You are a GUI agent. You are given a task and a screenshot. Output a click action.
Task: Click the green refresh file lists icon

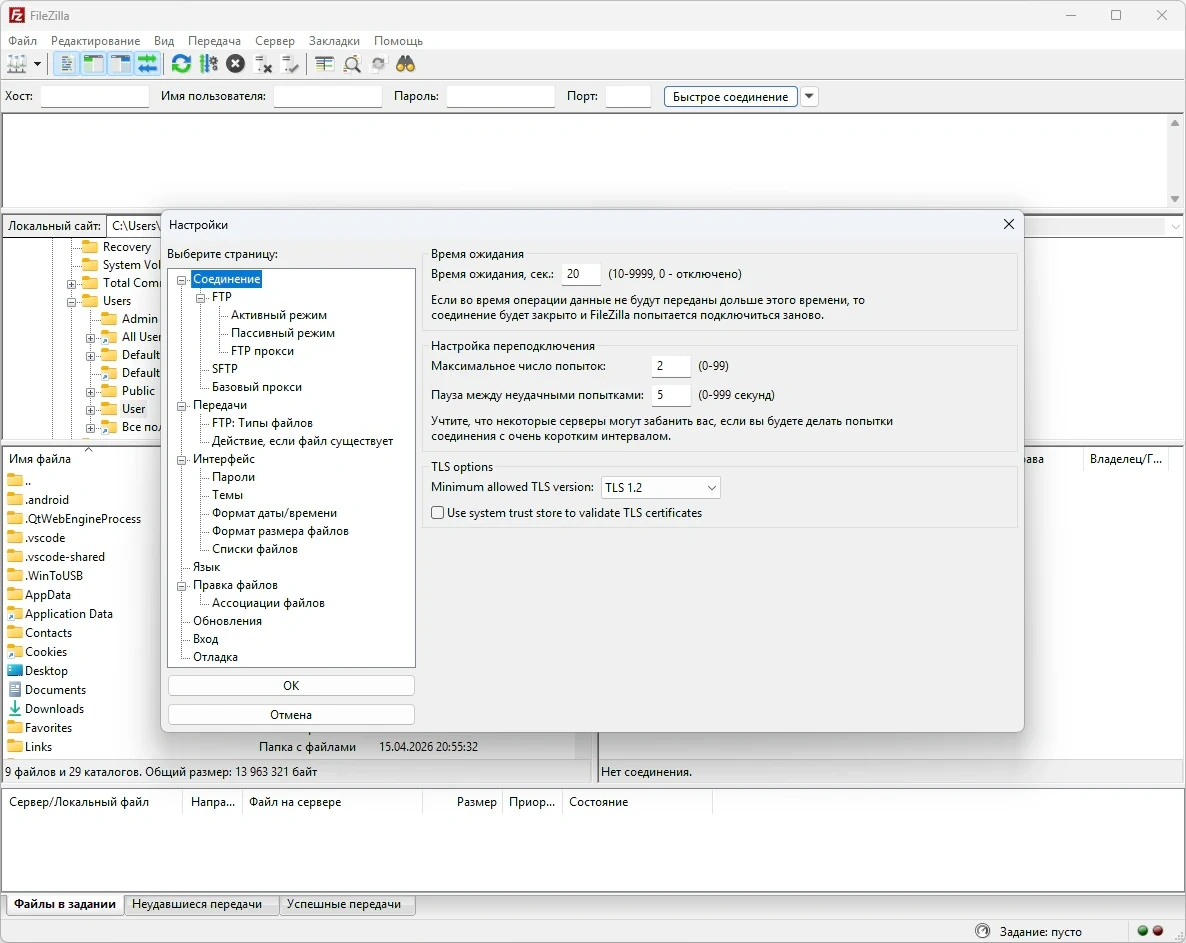pyautogui.click(x=181, y=64)
